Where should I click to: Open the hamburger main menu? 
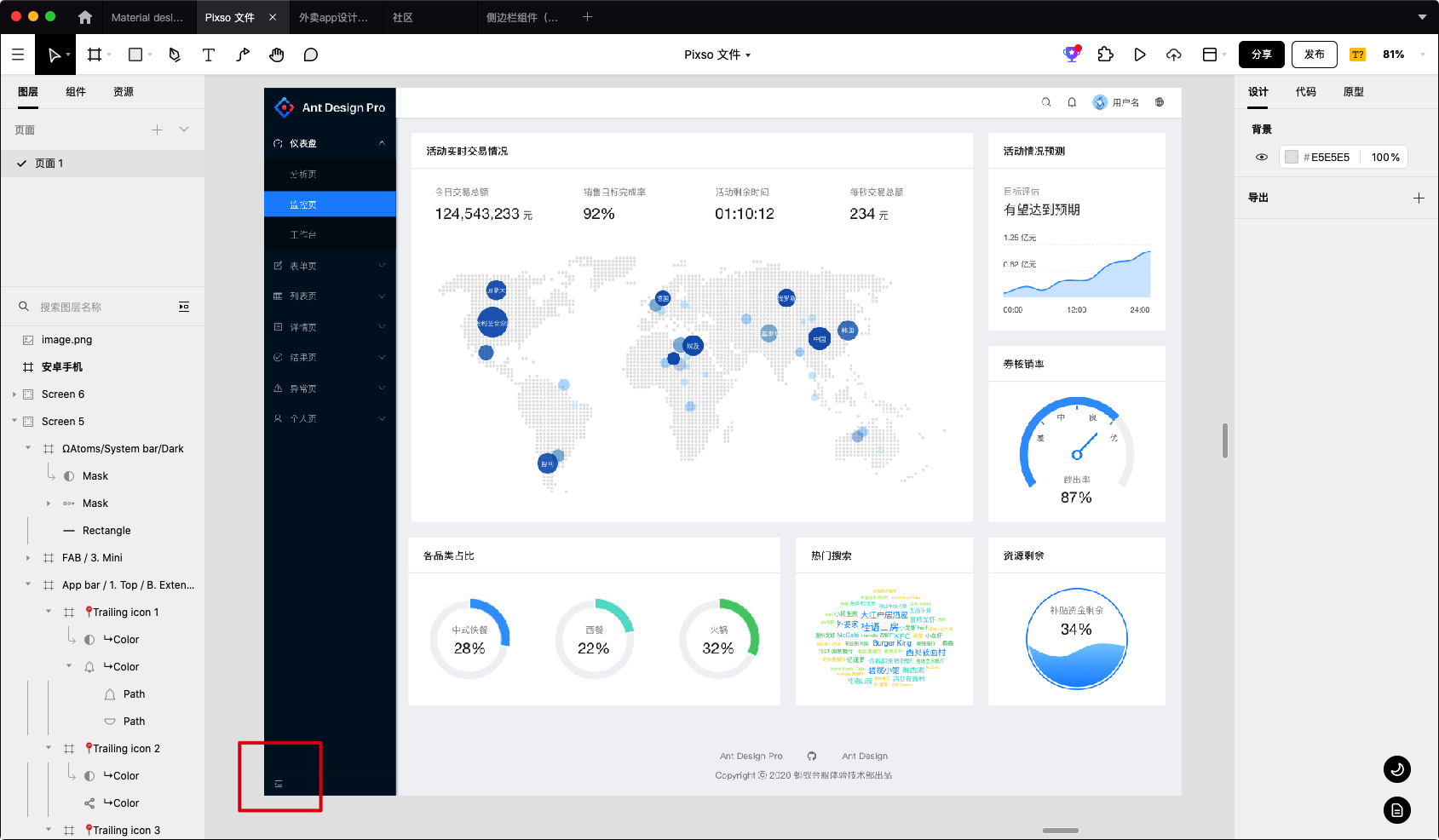pyautogui.click(x=18, y=55)
